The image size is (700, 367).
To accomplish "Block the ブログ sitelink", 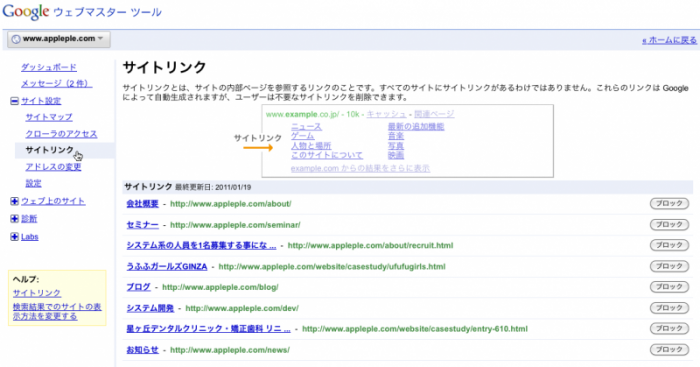I will [669, 287].
